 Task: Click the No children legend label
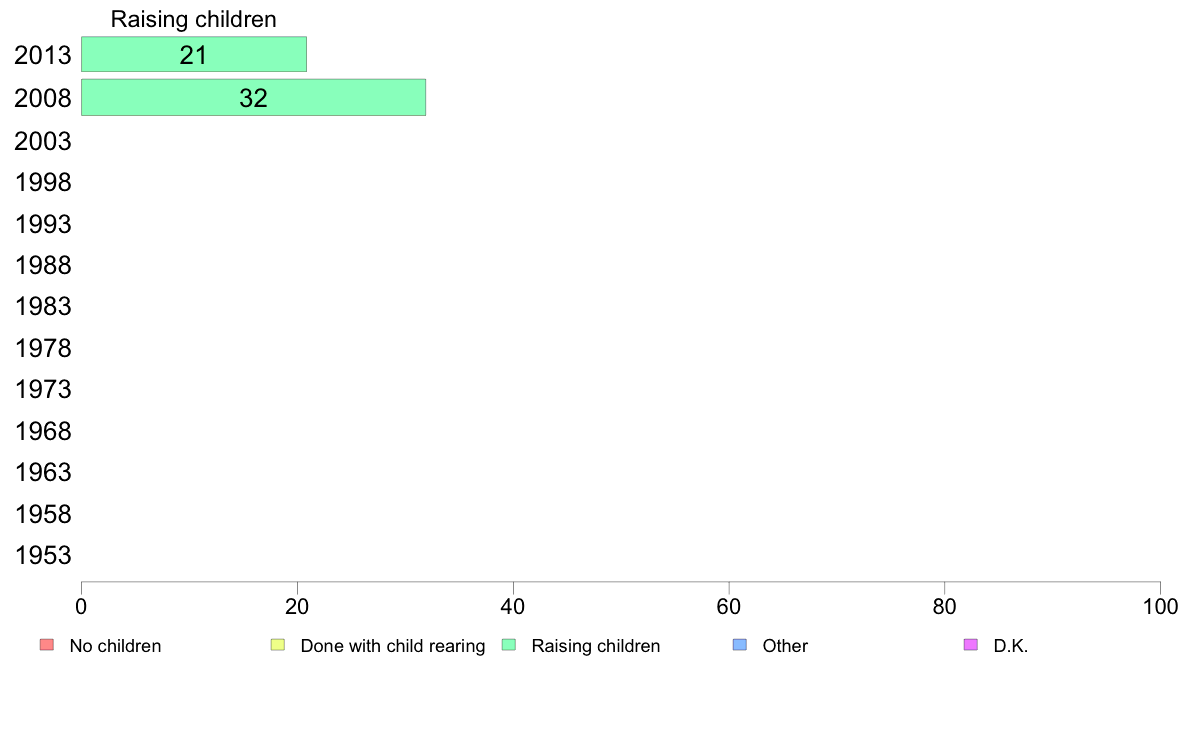coord(115,646)
